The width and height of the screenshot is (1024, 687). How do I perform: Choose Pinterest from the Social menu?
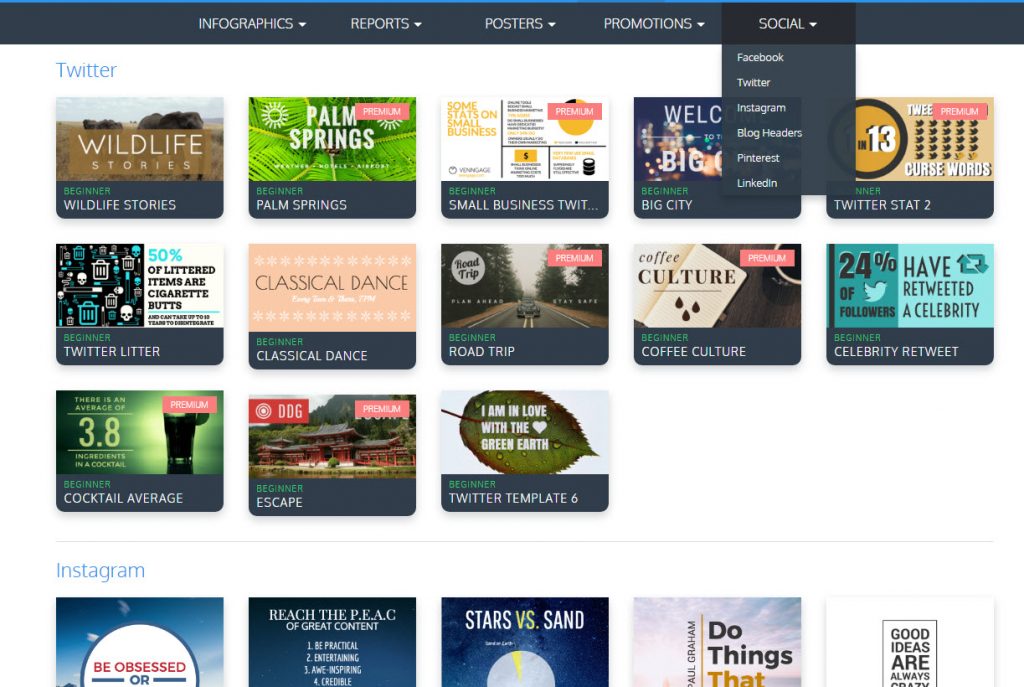pyautogui.click(x=758, y=158)
